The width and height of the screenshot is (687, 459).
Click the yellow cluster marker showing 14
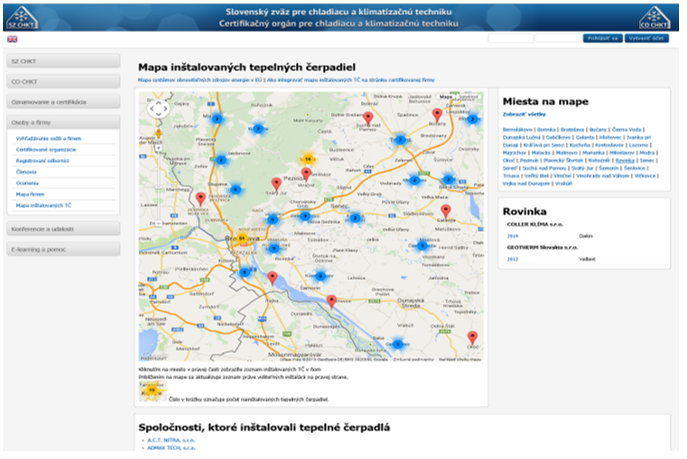click(x=308, y=158)
